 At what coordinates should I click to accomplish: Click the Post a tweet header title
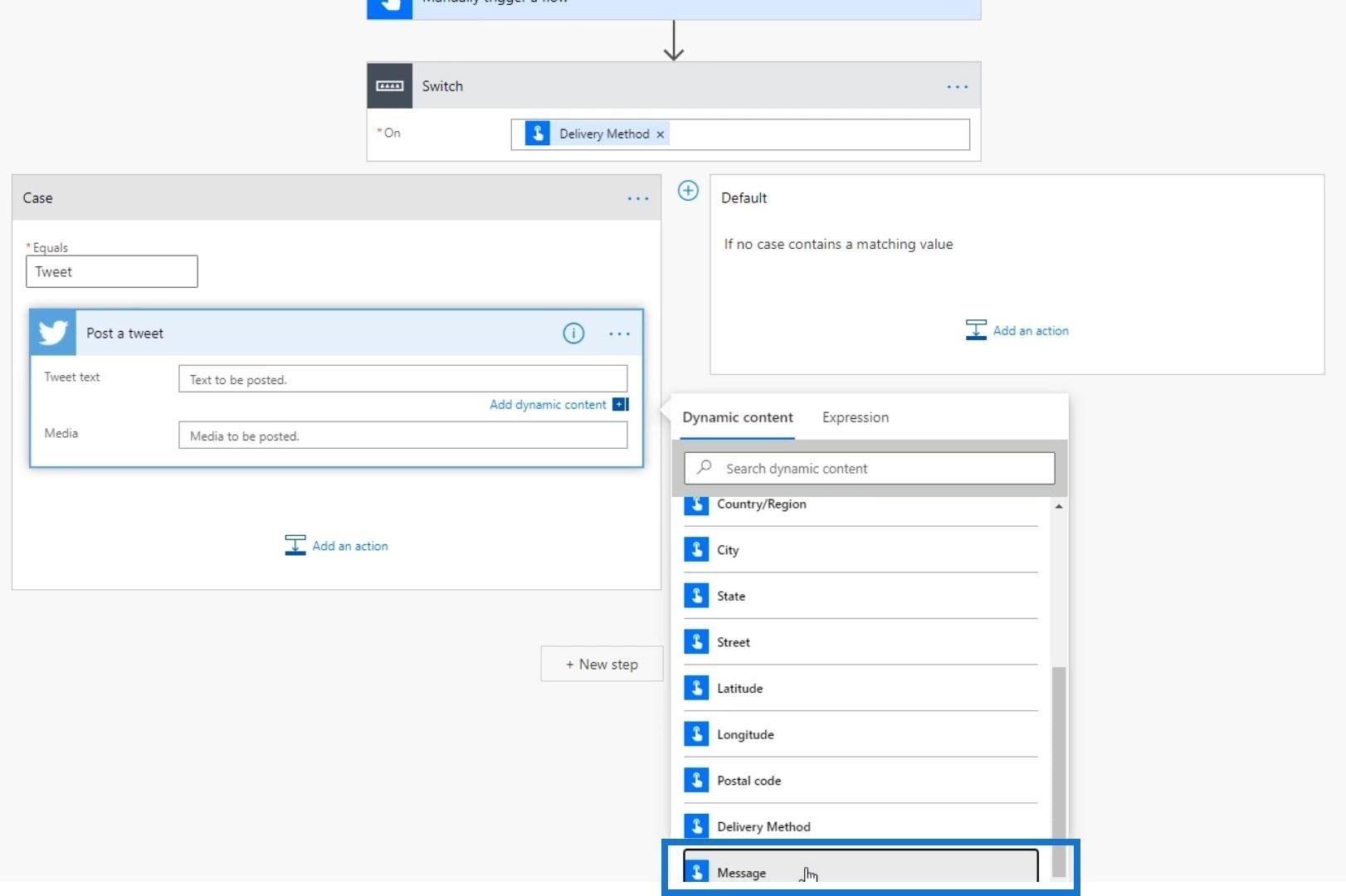pyautogui.click(x=124, y=334)
